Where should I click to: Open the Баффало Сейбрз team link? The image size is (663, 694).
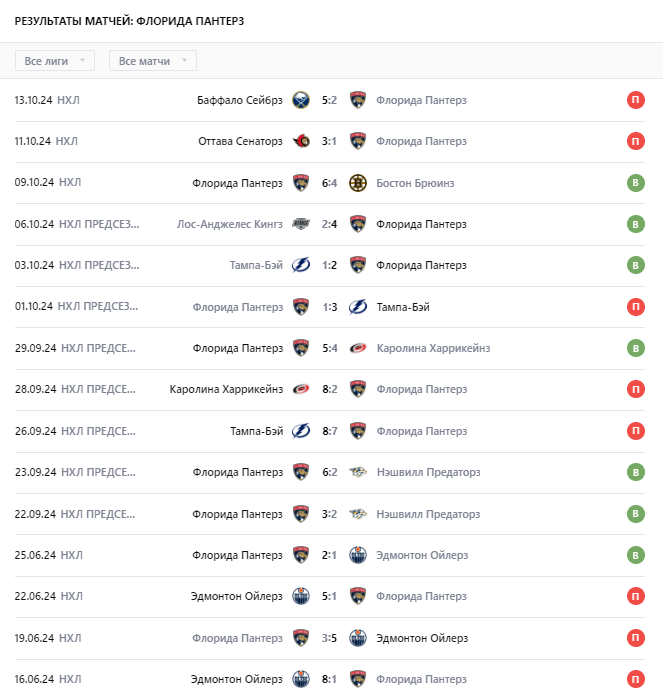(241, 100)
